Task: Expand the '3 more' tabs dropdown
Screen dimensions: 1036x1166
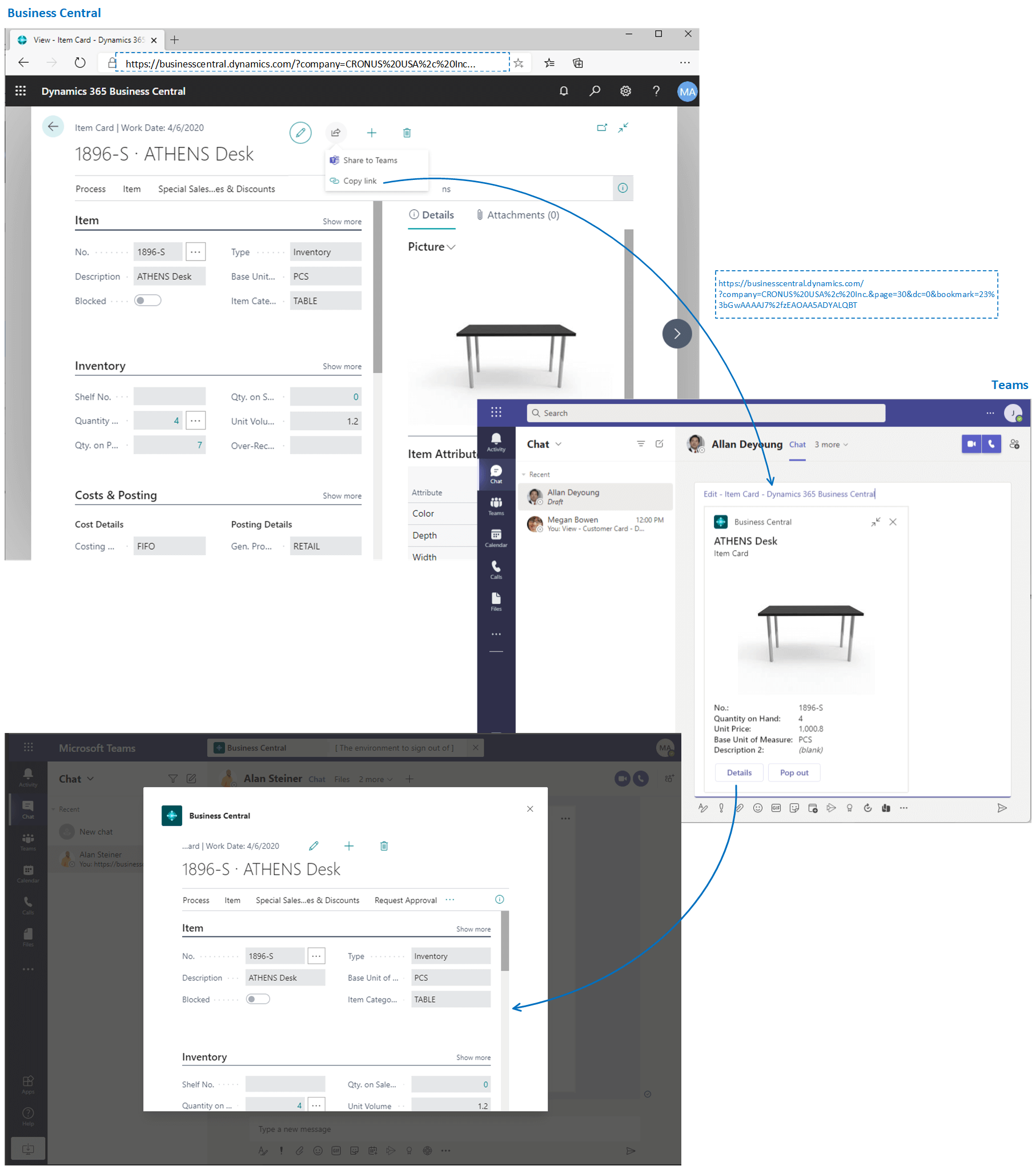Action: pyautogui.click(x=831, y=444)
